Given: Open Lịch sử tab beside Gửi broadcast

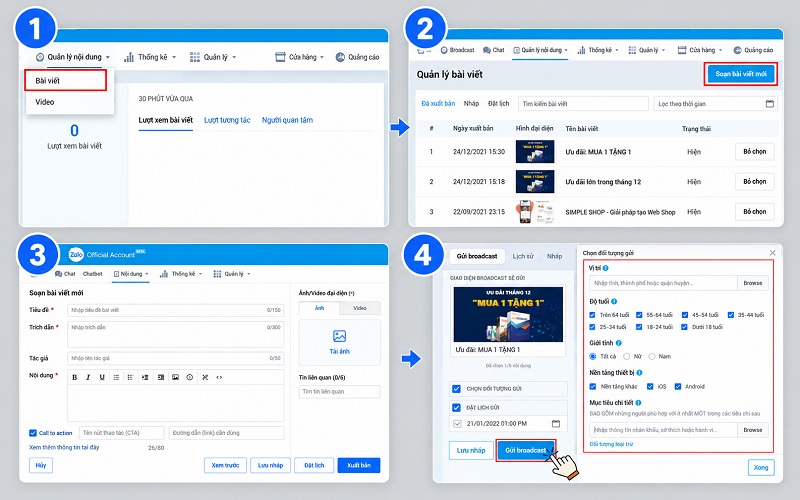Looking at the screenshot, I should [x=523, y=256].
